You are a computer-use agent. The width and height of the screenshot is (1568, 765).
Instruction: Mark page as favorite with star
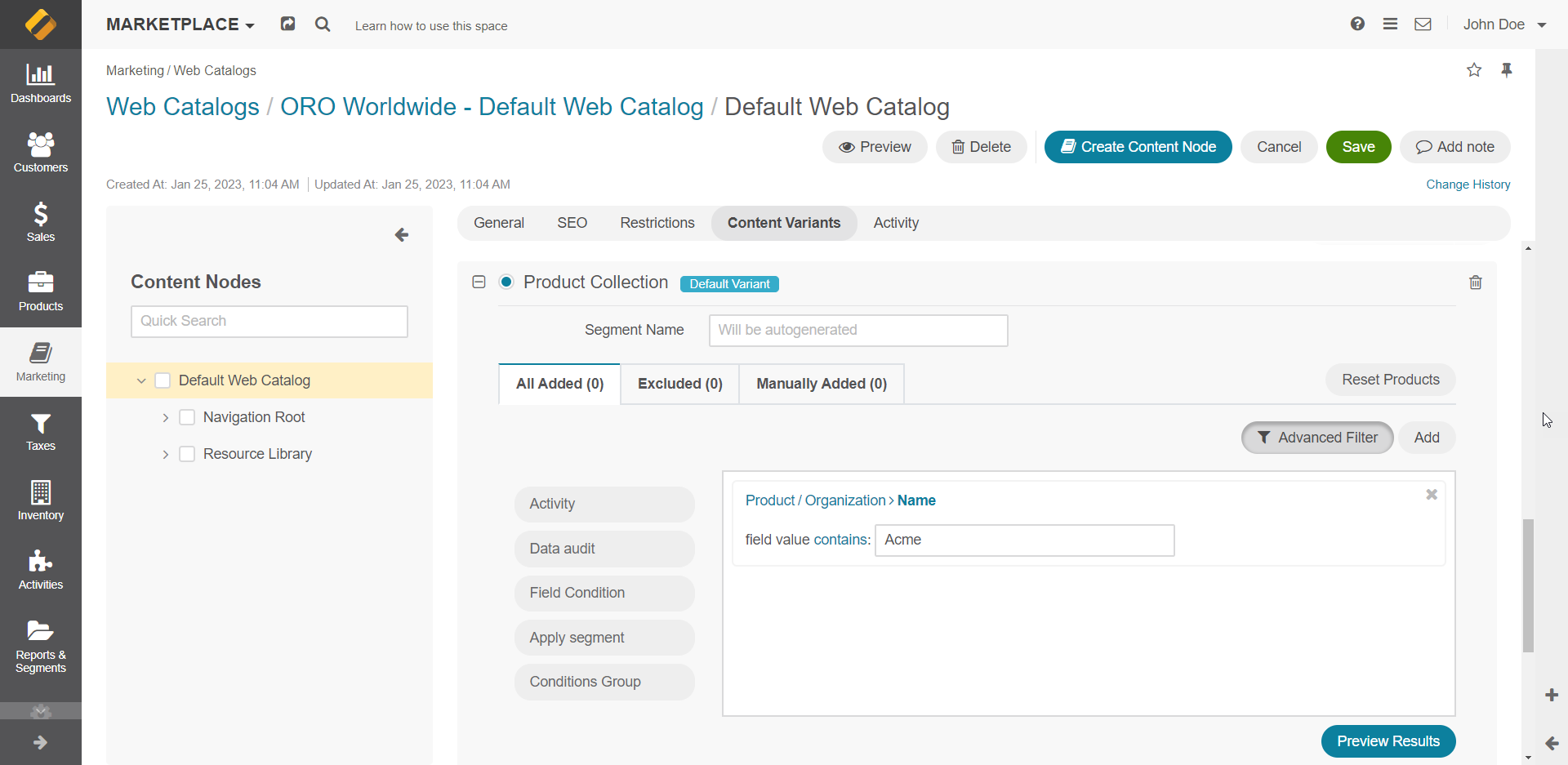(1474, 70)
